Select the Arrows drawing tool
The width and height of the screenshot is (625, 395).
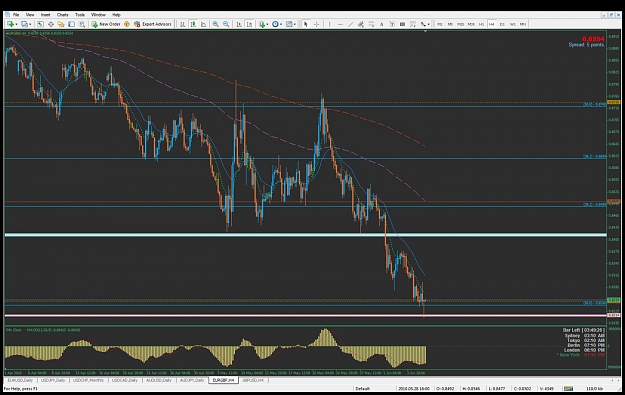tap(423, 24)
